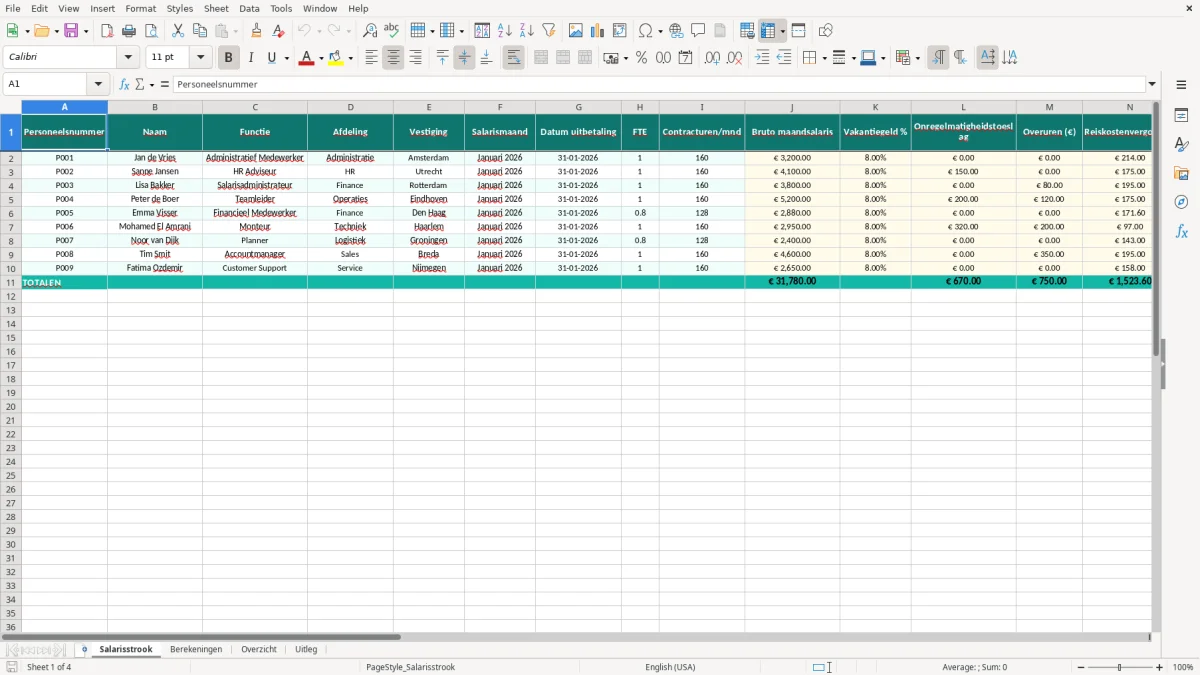Click Increase Indent icon

pos(762,58)
